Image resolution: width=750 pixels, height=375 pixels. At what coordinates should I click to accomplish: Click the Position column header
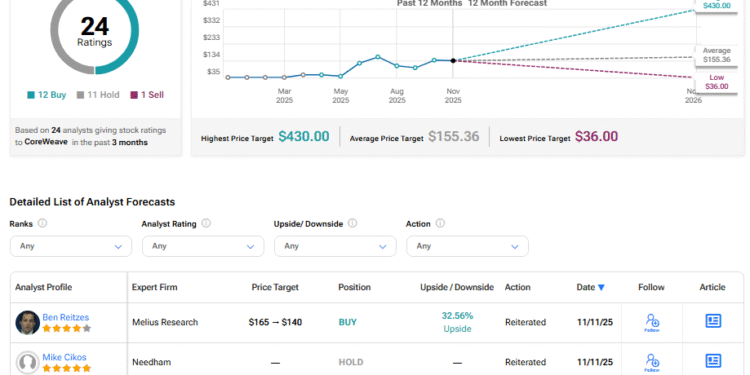point(354,287)
